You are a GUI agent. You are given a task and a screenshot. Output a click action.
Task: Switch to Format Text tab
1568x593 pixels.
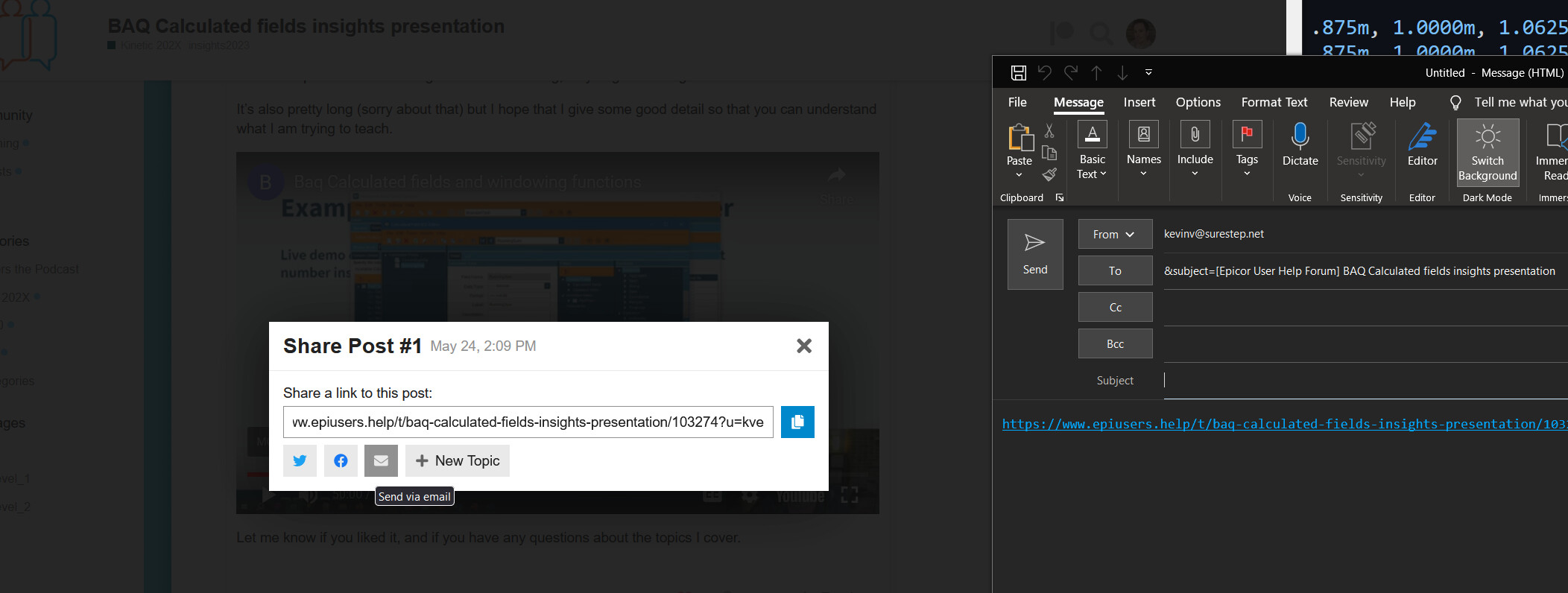[x=1274, y=102]
